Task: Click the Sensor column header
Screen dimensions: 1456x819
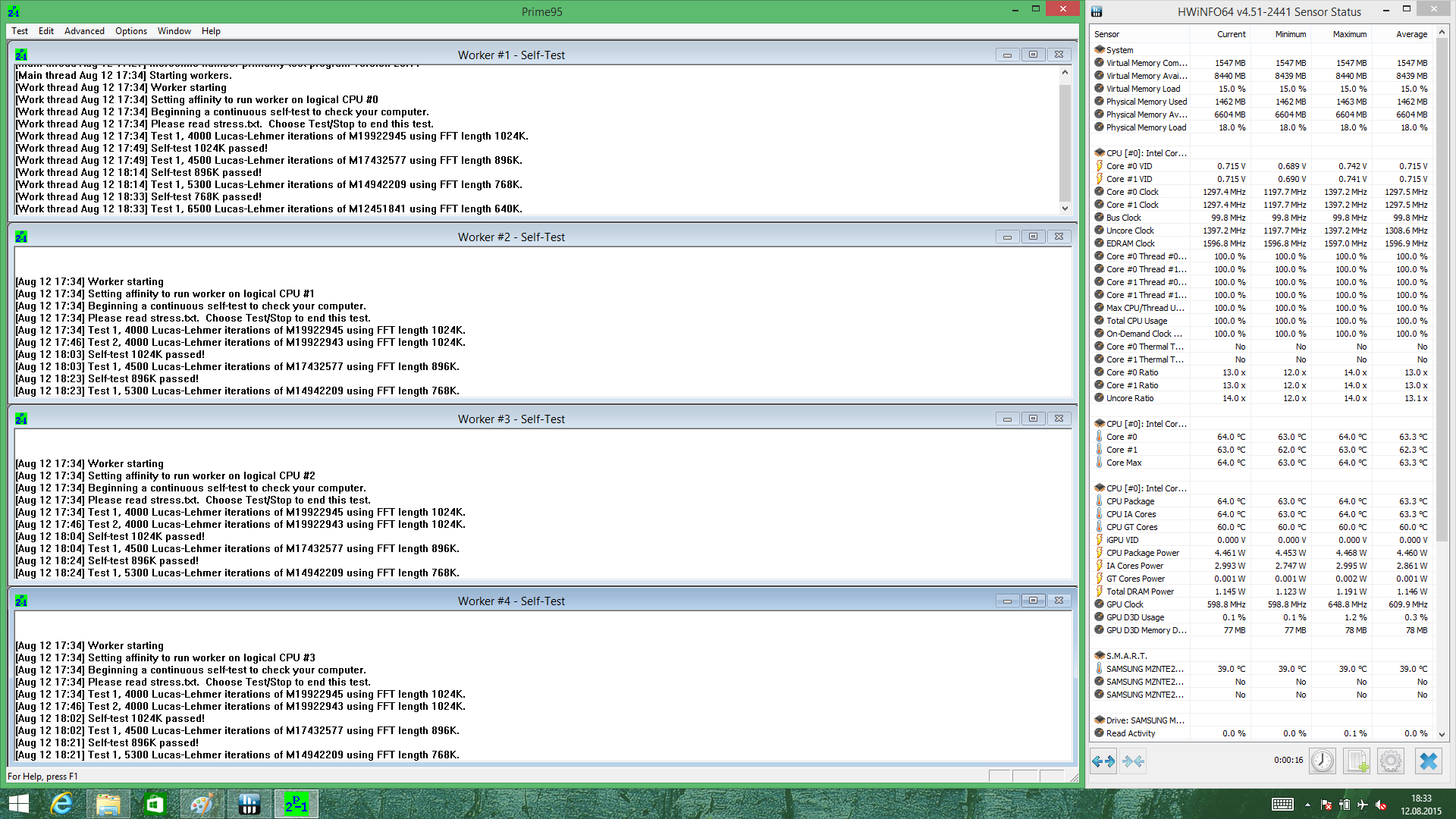Action: click(x=1140, y=34)
